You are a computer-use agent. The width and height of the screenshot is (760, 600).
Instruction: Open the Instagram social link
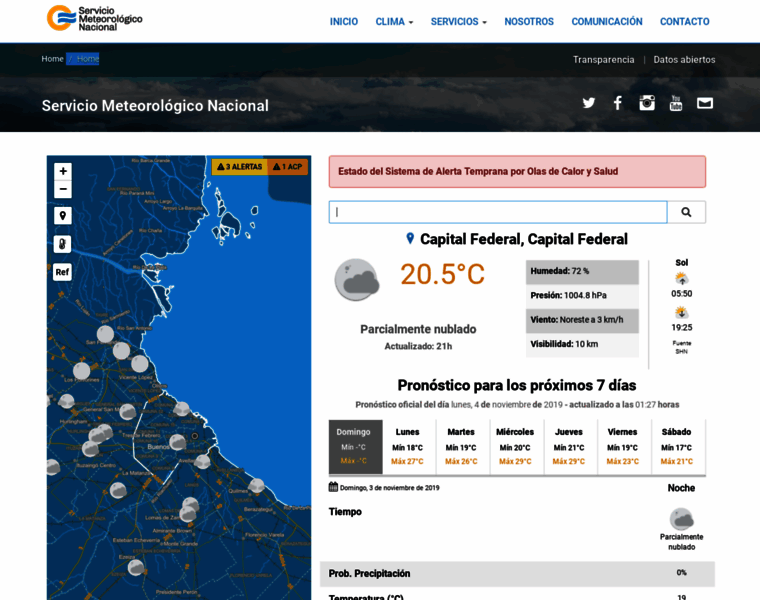[647, 103]
